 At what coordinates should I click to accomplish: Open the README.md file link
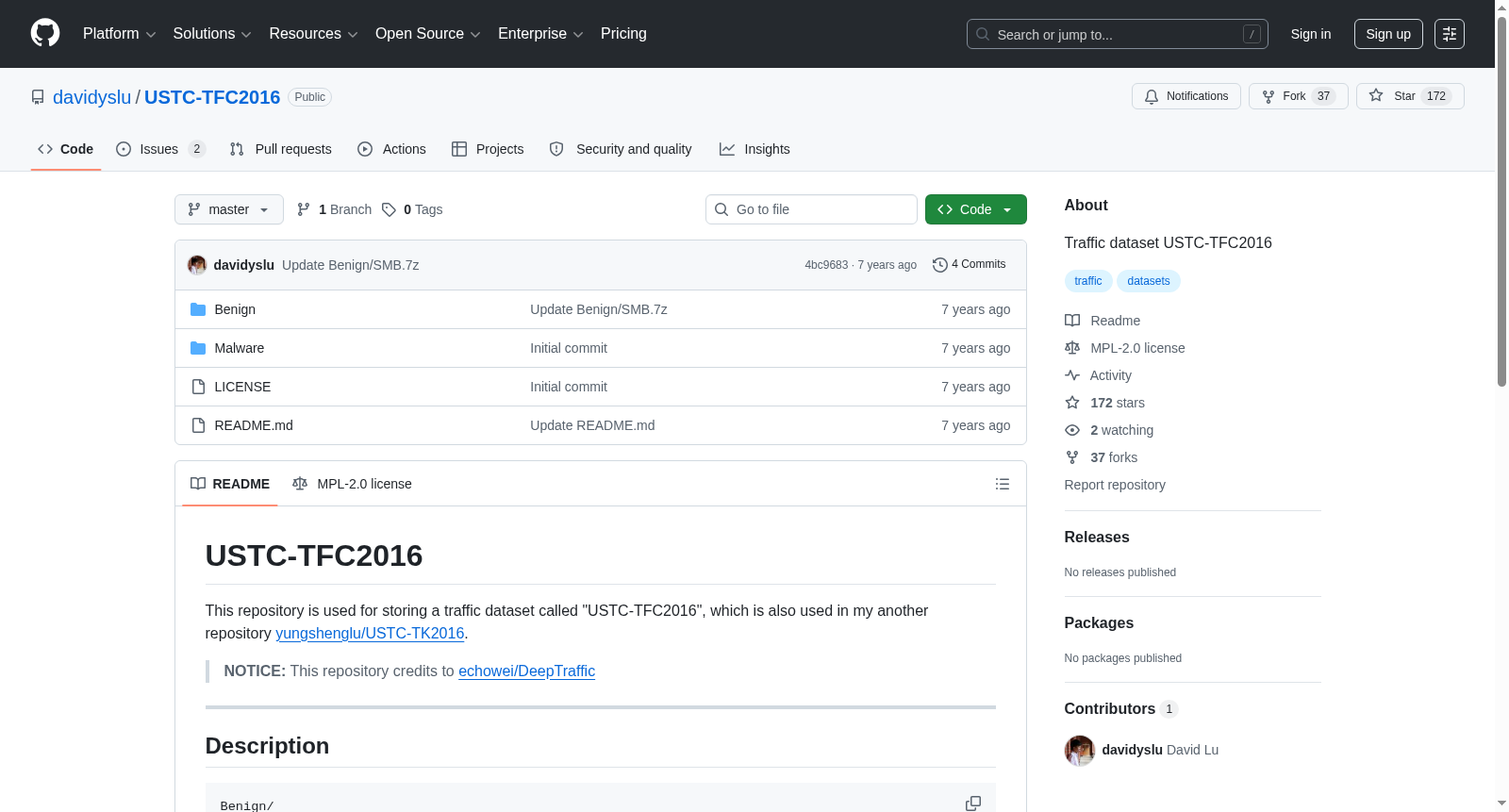coord(254,425)
